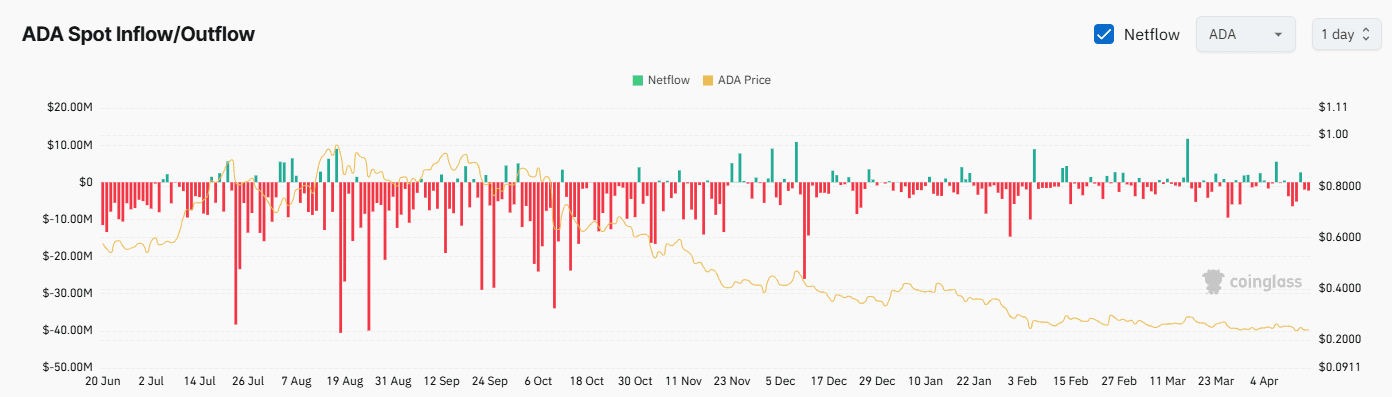Click the $1.00 price axis value
This screenshot has width=1392, height=397.
[1333, 134]
